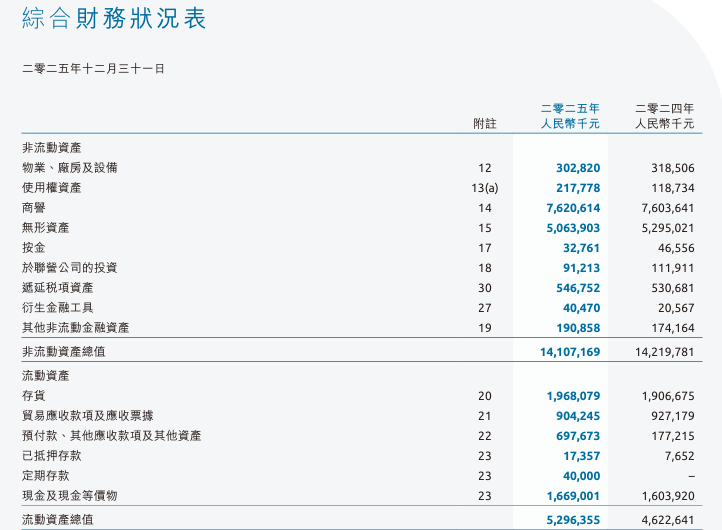Select the value 7,620,614
Screen dimensions: 722x530
[x=573, y=208]
